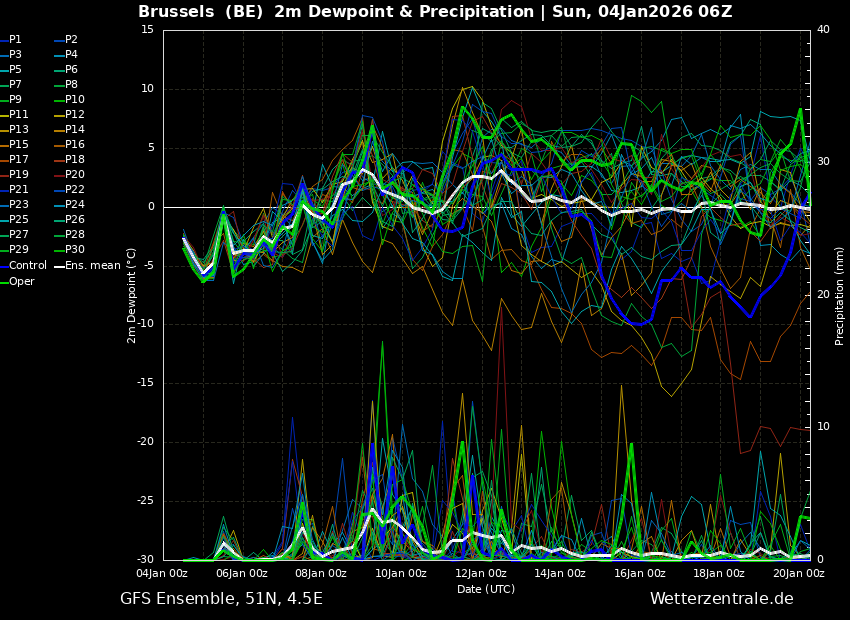Click the 40 precipitation axis value

pyautogui.click(x=823, y=30)
